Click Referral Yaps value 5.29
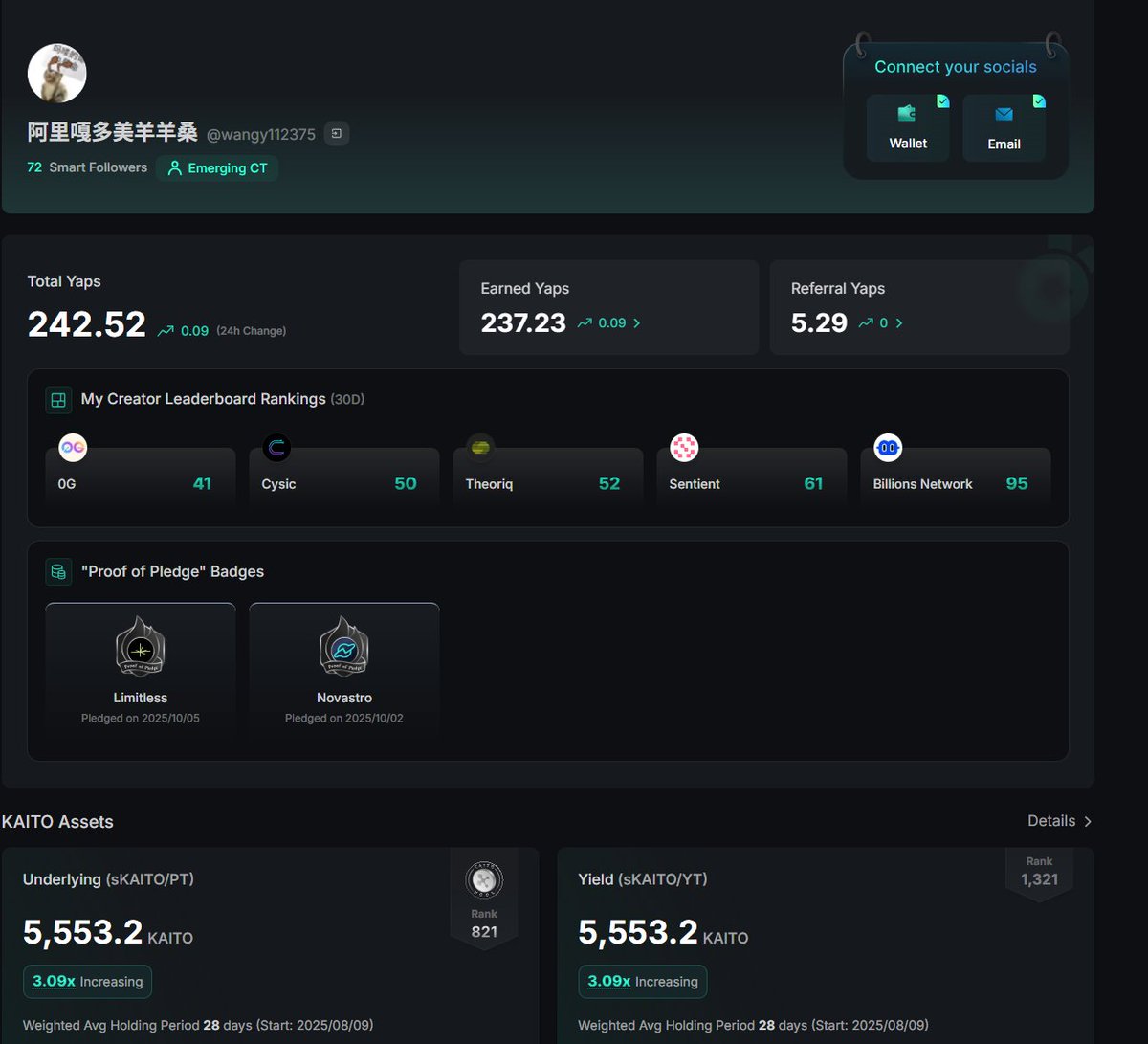Viewport: 1148px width, 1044px height. pos(819,323)
